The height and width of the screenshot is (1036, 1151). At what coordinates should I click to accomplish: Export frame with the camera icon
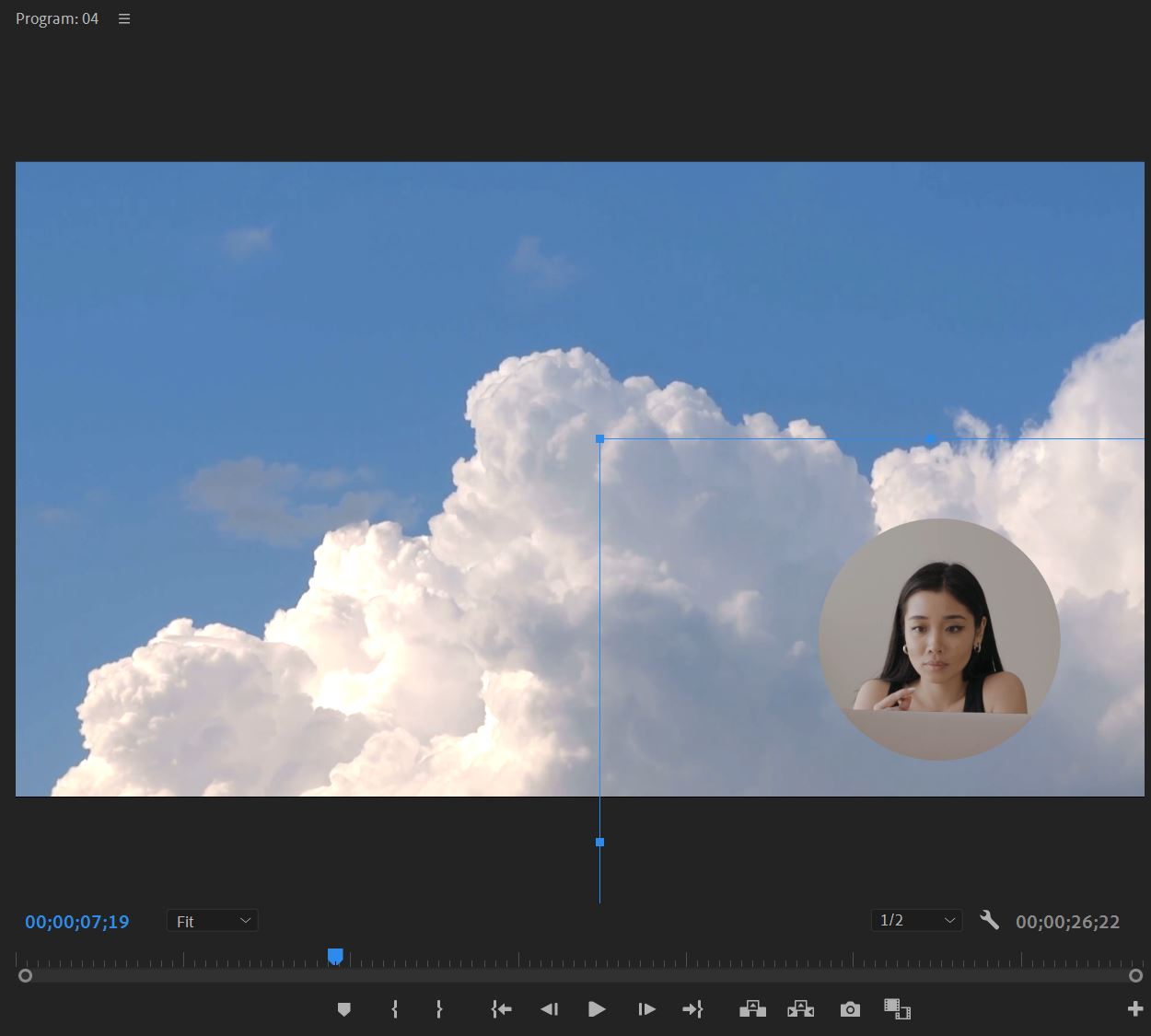tap(850, 1009)
